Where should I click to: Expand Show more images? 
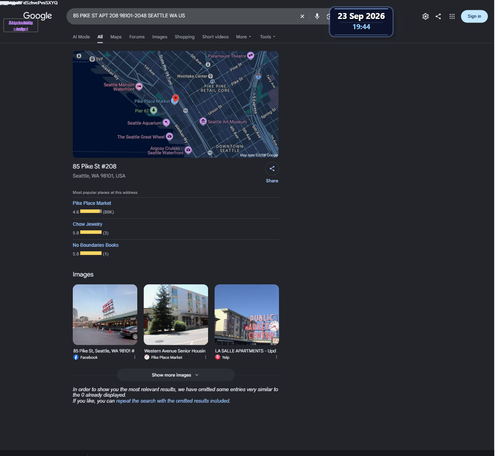[x=176, y=375]
